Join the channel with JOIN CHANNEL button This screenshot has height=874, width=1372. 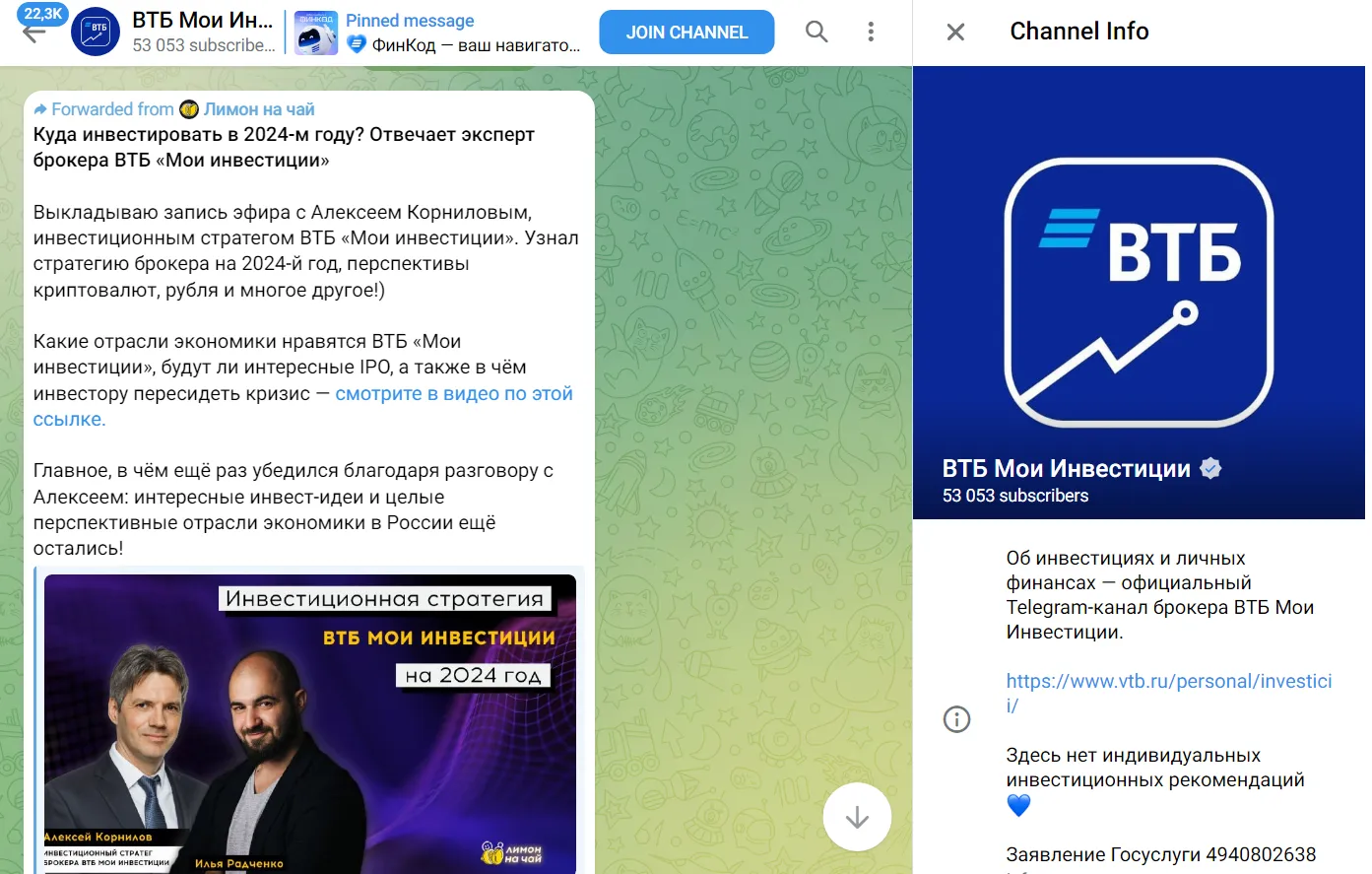[x=686, y=33]
